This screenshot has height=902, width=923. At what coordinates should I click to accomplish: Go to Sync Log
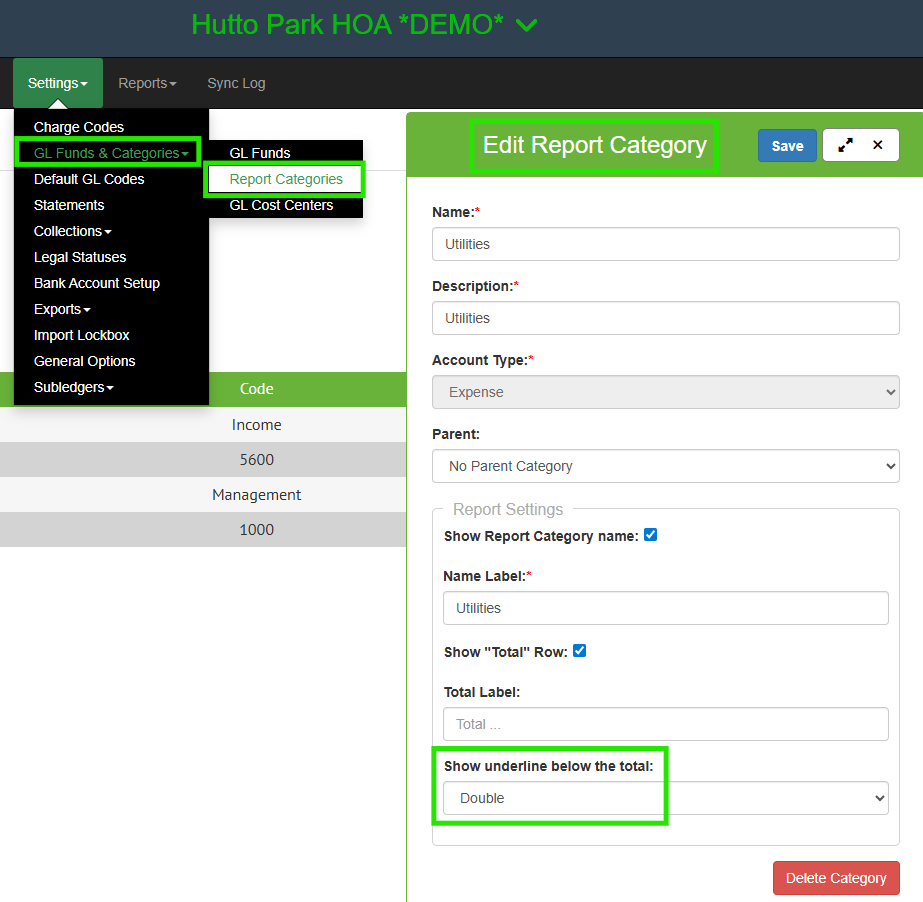(236, 83)
